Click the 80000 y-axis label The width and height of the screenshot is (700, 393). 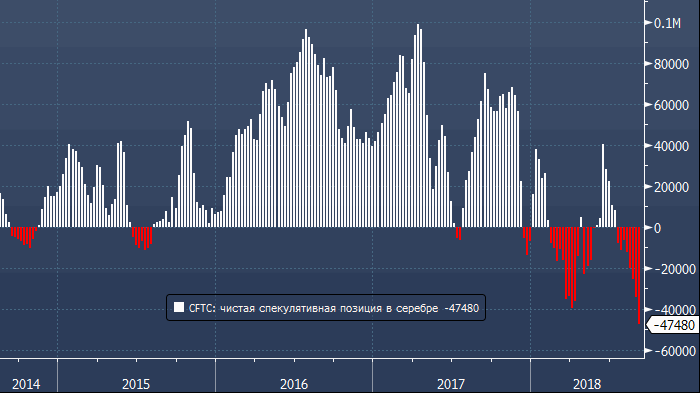671,64
